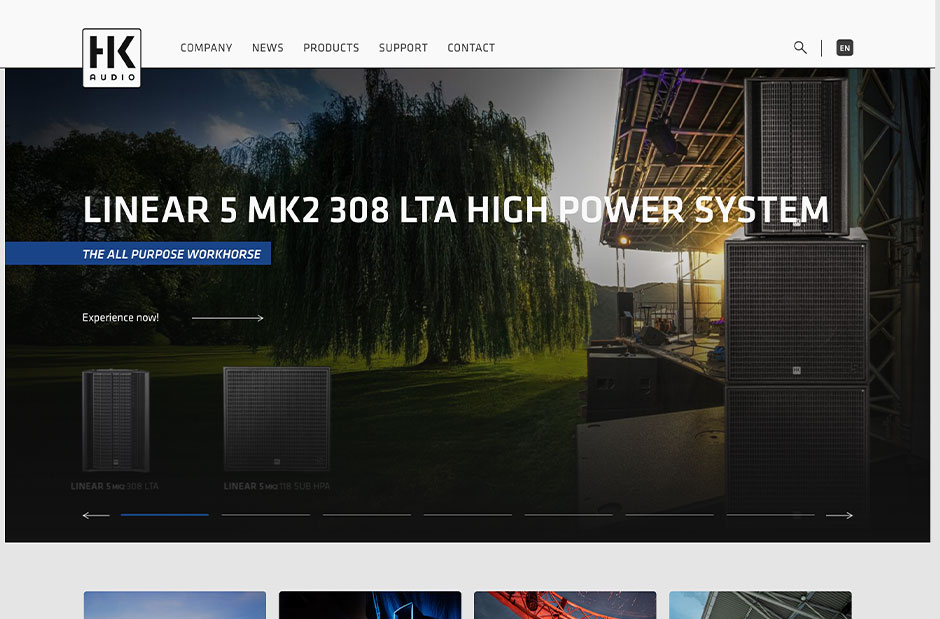This screenshot has height=619, width=940.
Task: Go to the previous slide arrow
Action: point(96,515)
